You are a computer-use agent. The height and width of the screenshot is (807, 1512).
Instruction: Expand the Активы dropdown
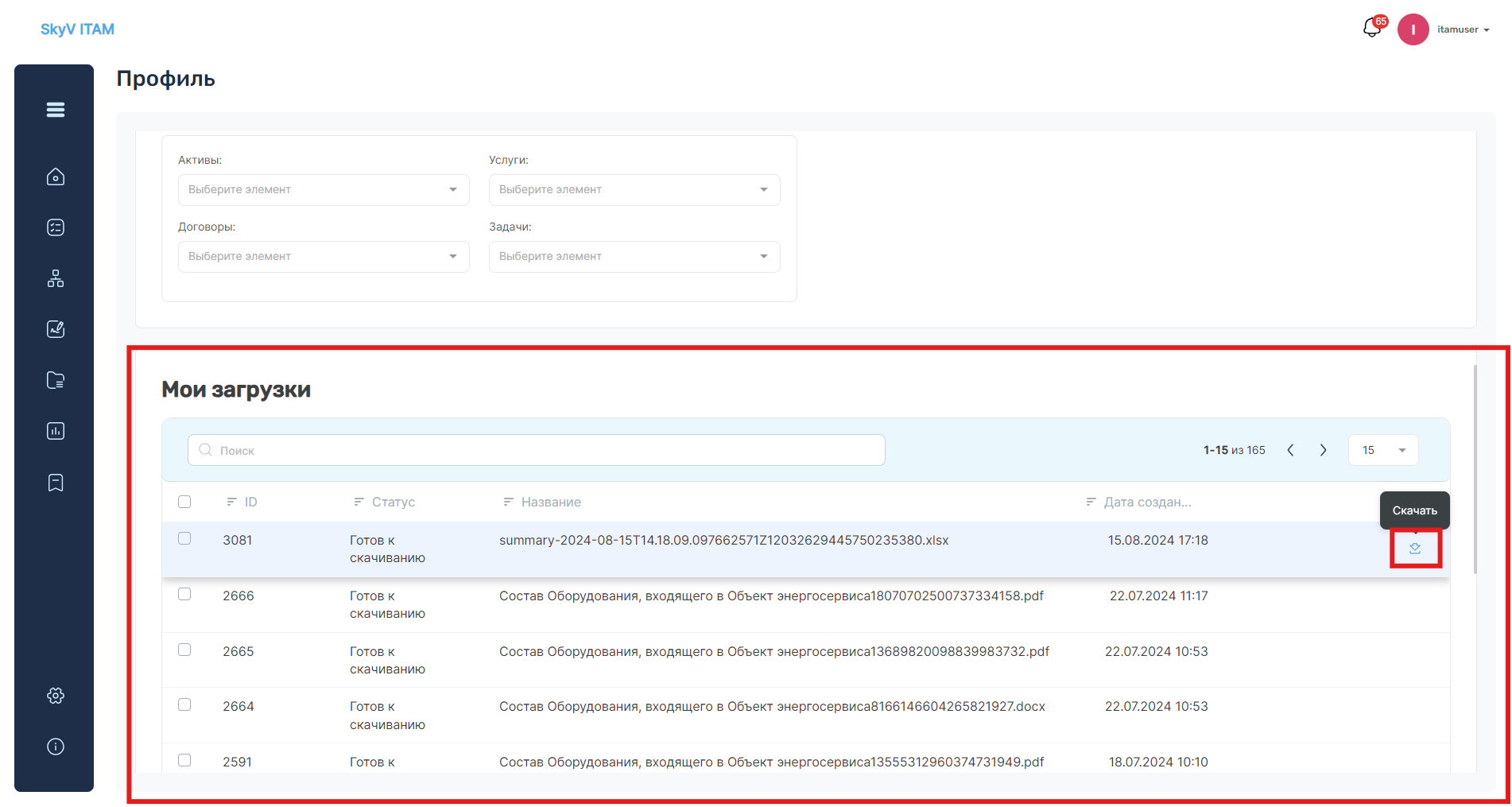[x=324, y=190]
